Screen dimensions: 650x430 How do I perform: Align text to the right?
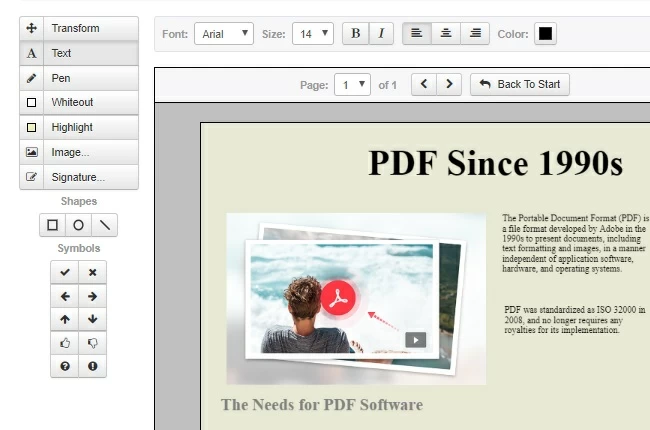tap(475, 34)
